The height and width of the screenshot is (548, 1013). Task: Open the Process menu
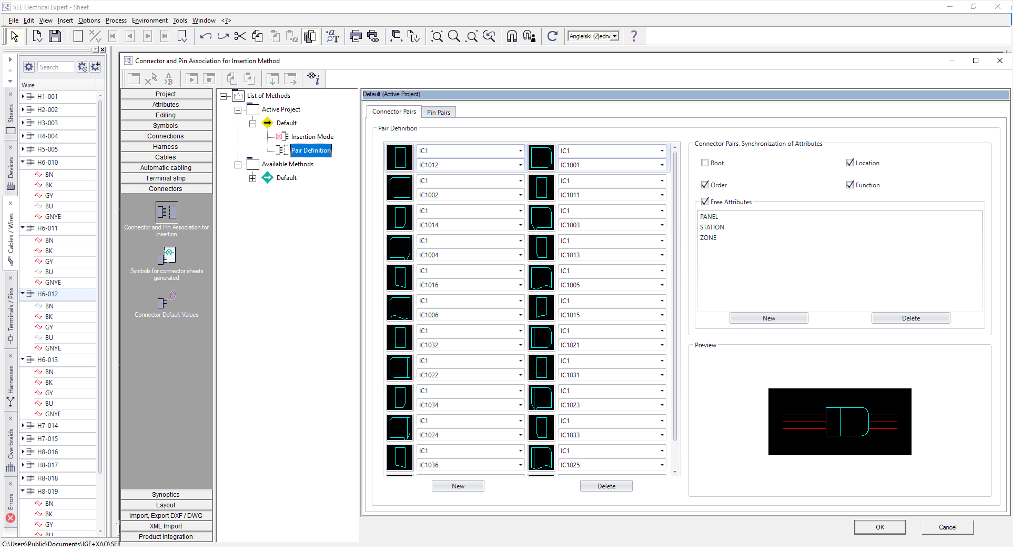point(115,20)
